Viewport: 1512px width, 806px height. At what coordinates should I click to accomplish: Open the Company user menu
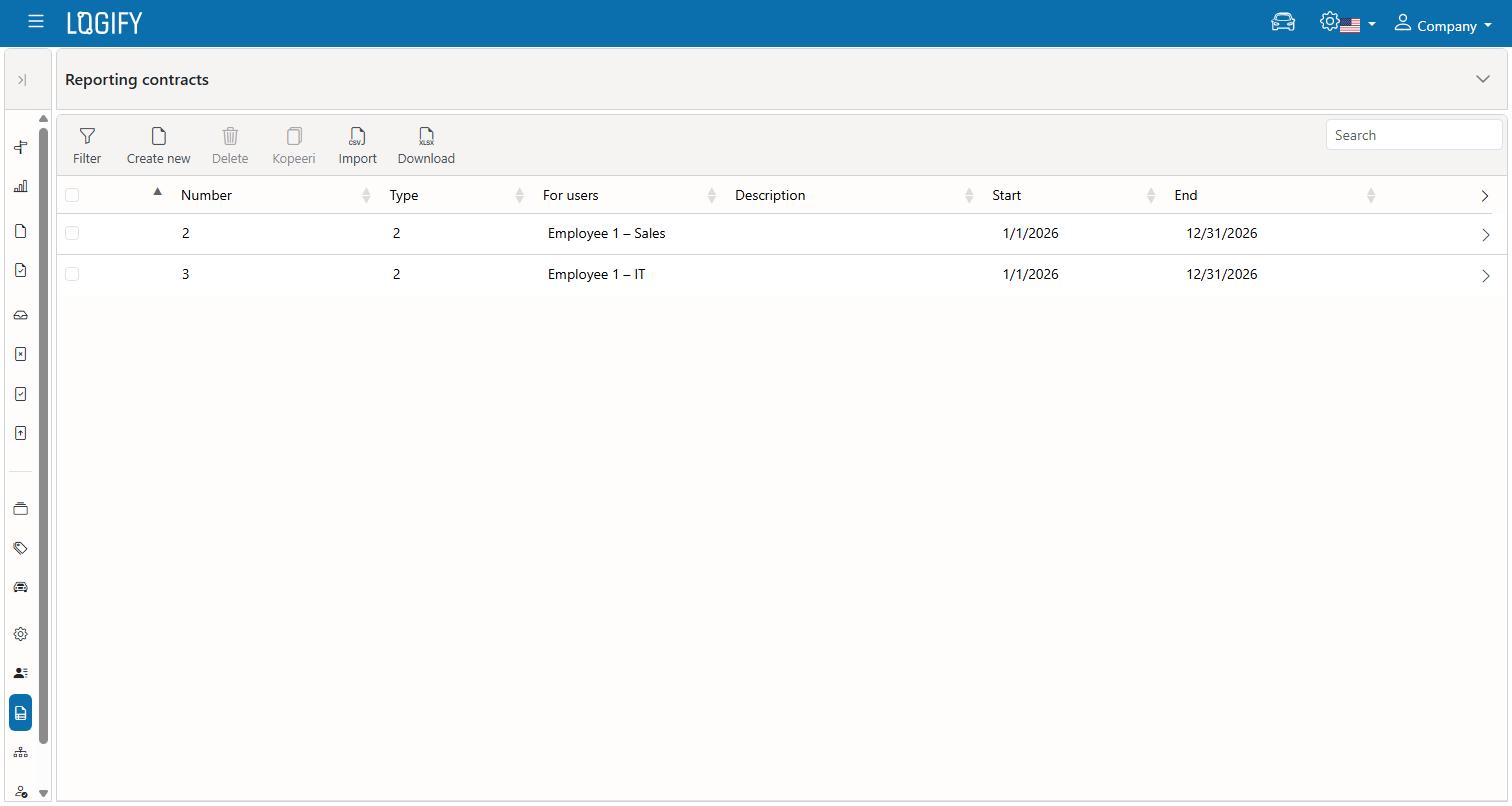1443,24
